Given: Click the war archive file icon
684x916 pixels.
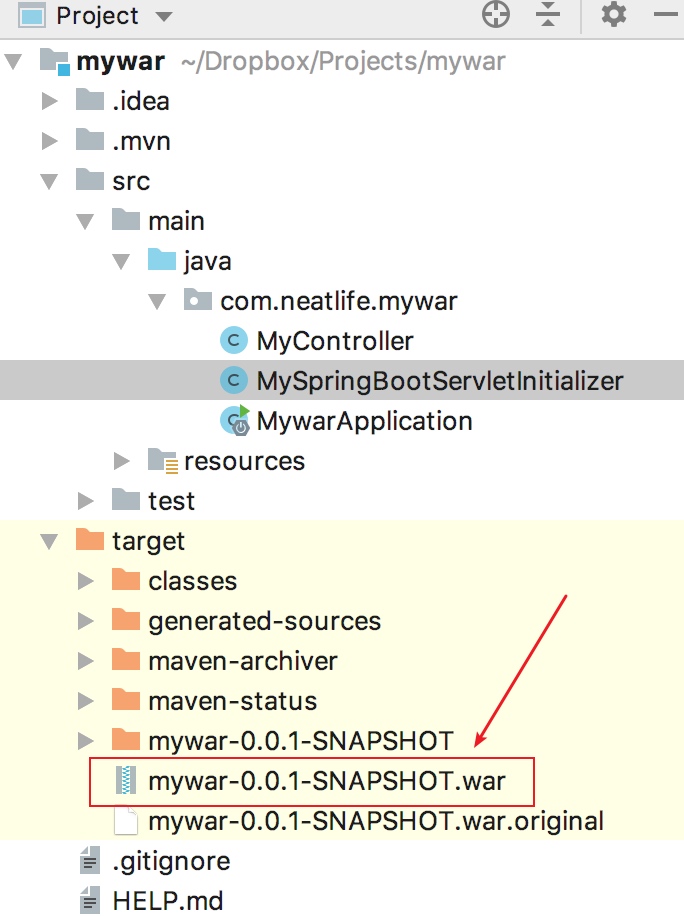Looking at the screenshot, I should coord(126,780).
